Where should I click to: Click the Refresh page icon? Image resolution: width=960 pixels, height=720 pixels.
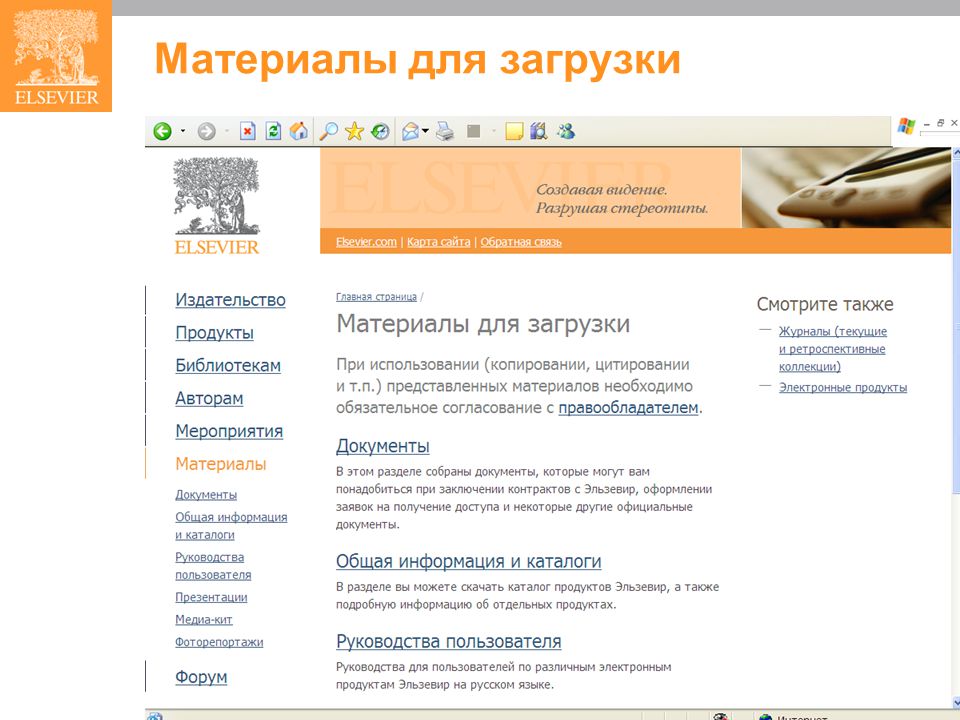pyautogui.click(x=273, y=131)
